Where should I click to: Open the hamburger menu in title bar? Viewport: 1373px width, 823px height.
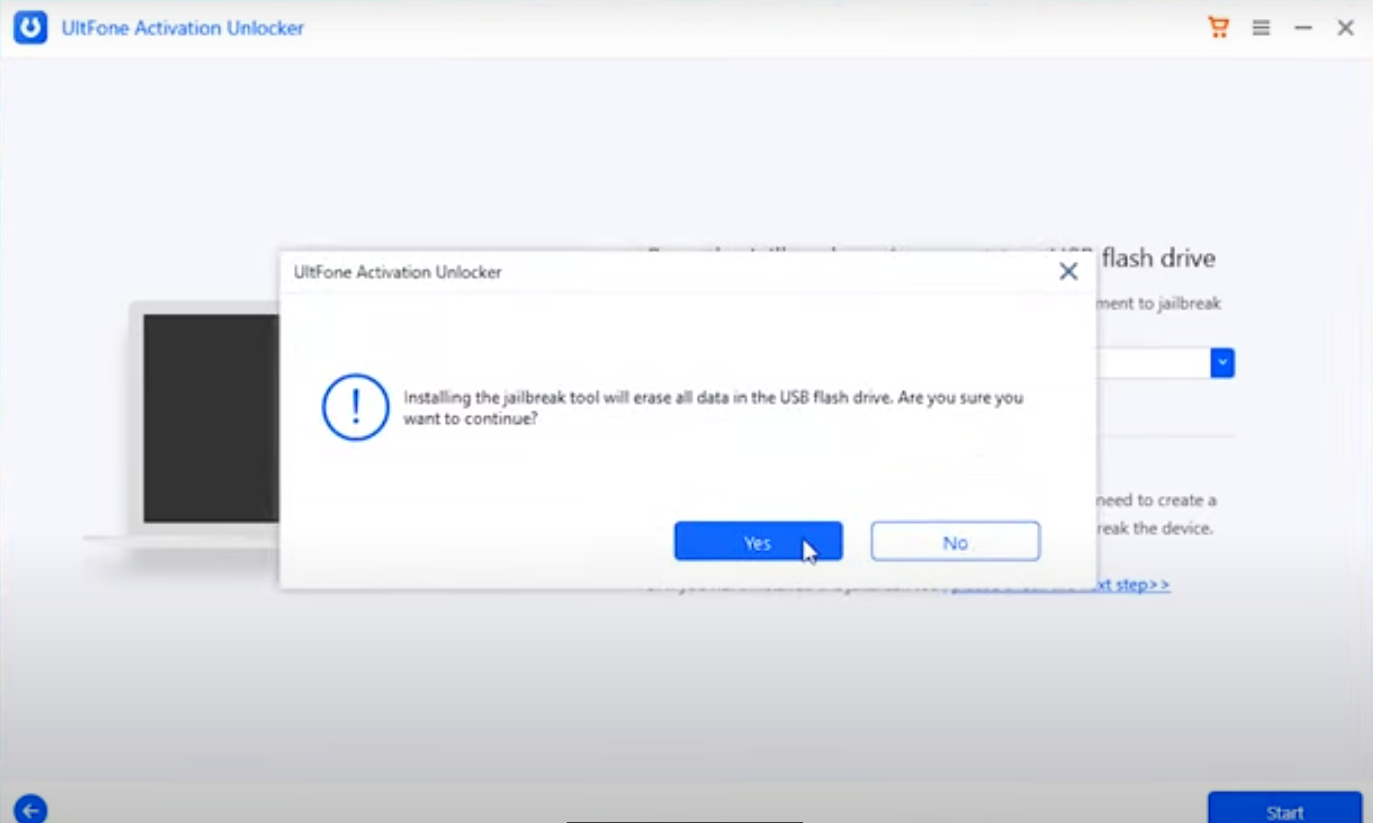[x=1261, y=28]
